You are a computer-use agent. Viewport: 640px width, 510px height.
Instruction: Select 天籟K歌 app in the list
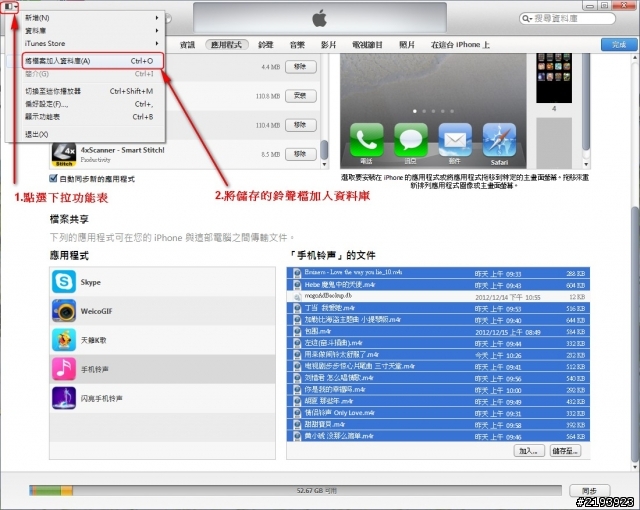pos(162,340)
